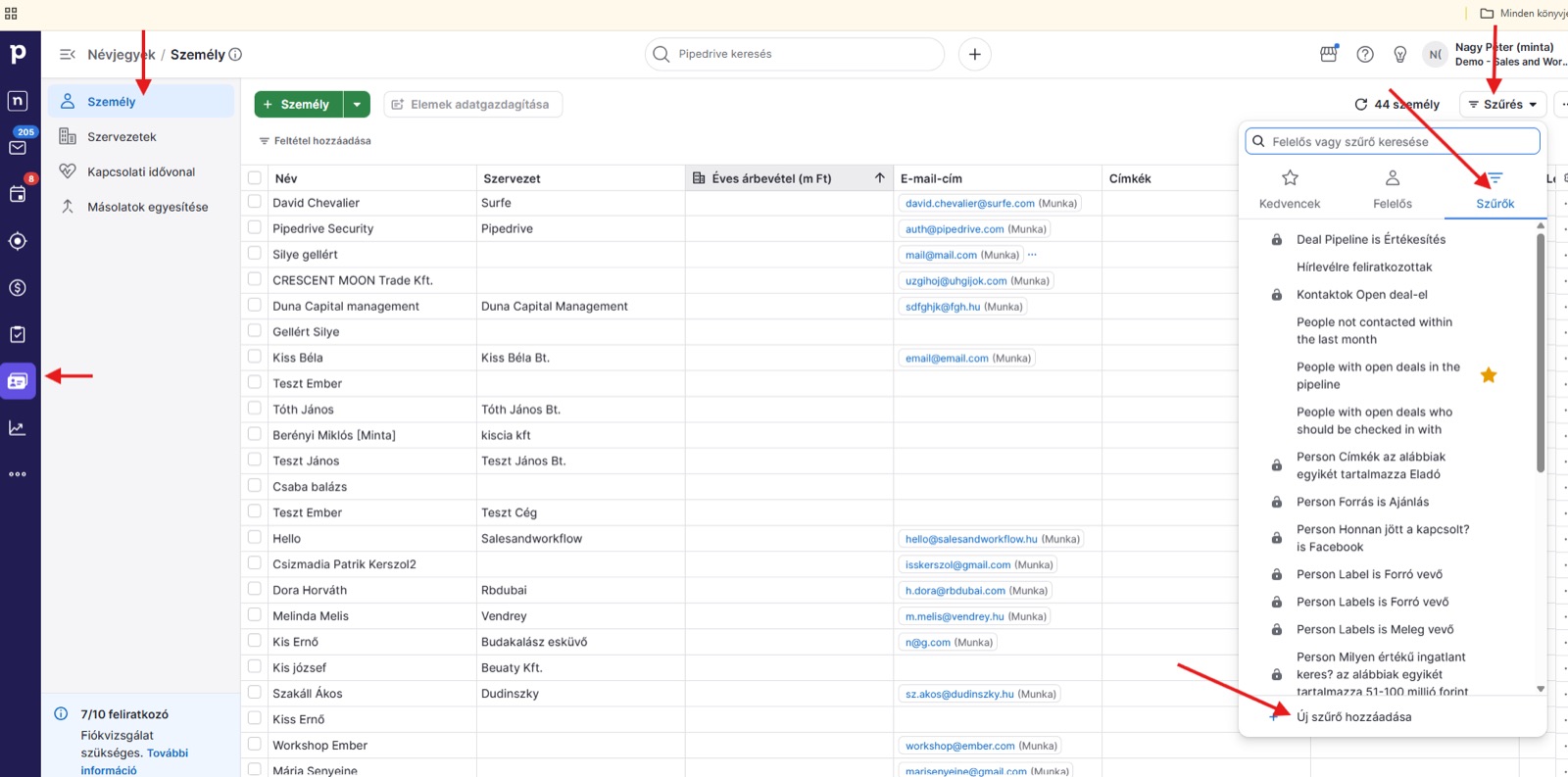Open the Pipedrive logo home
Viewport: 1568px width, 777px height.
tap(18, 54)
